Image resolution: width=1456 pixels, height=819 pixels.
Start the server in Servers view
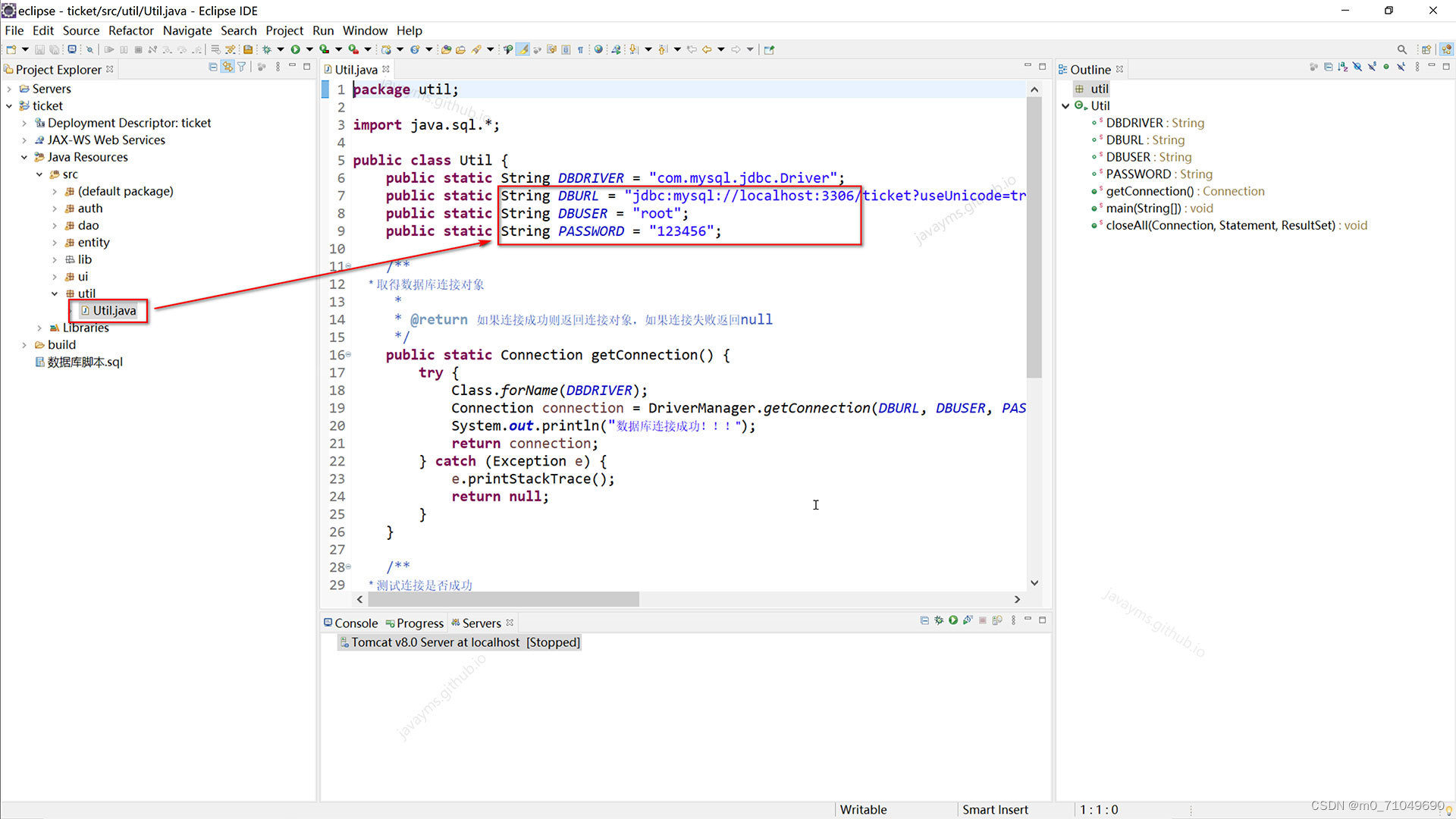coord(953,620)
